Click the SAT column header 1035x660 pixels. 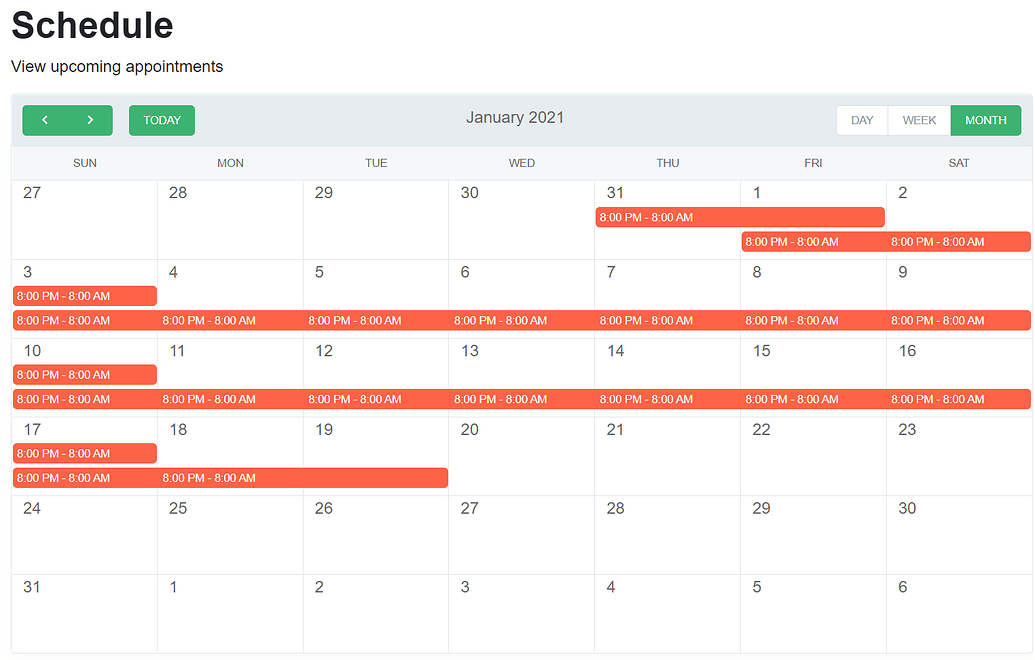tap(958, 163)
